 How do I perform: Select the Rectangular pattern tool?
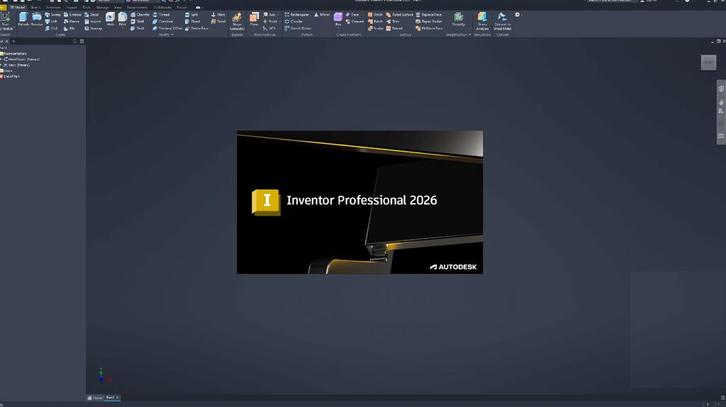click(x=297, y=15)
